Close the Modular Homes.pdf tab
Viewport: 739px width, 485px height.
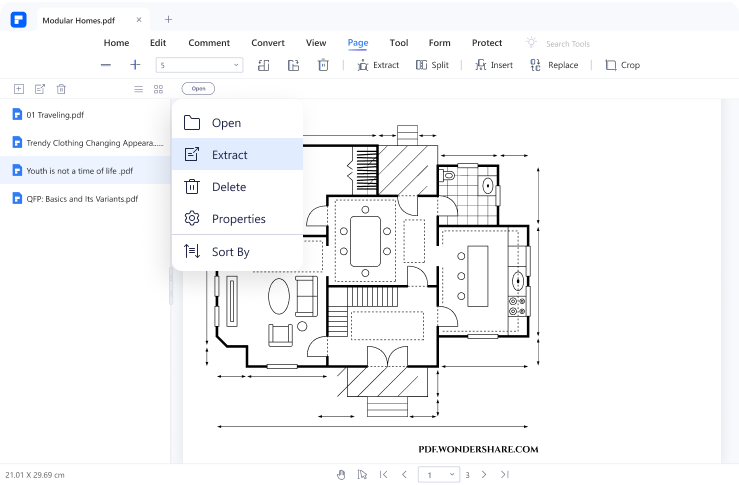139,20
